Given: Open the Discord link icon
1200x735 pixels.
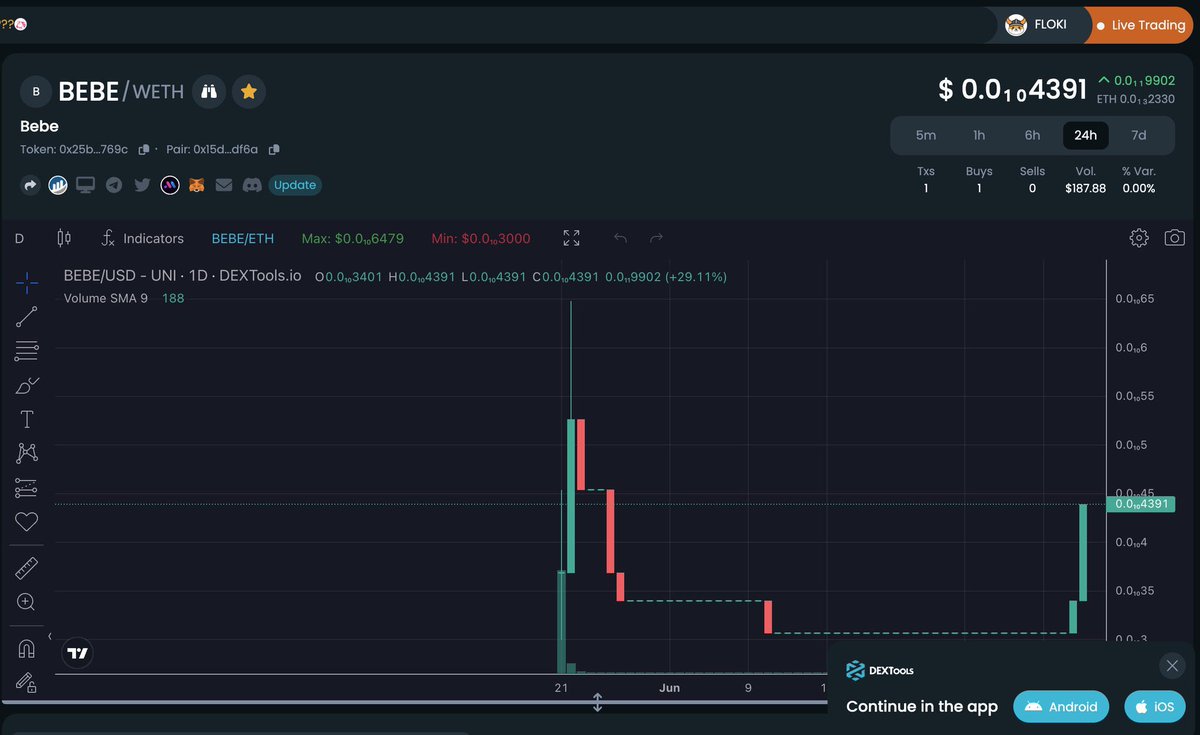Looking at the screenshot, I should click(x=252, y=185).
